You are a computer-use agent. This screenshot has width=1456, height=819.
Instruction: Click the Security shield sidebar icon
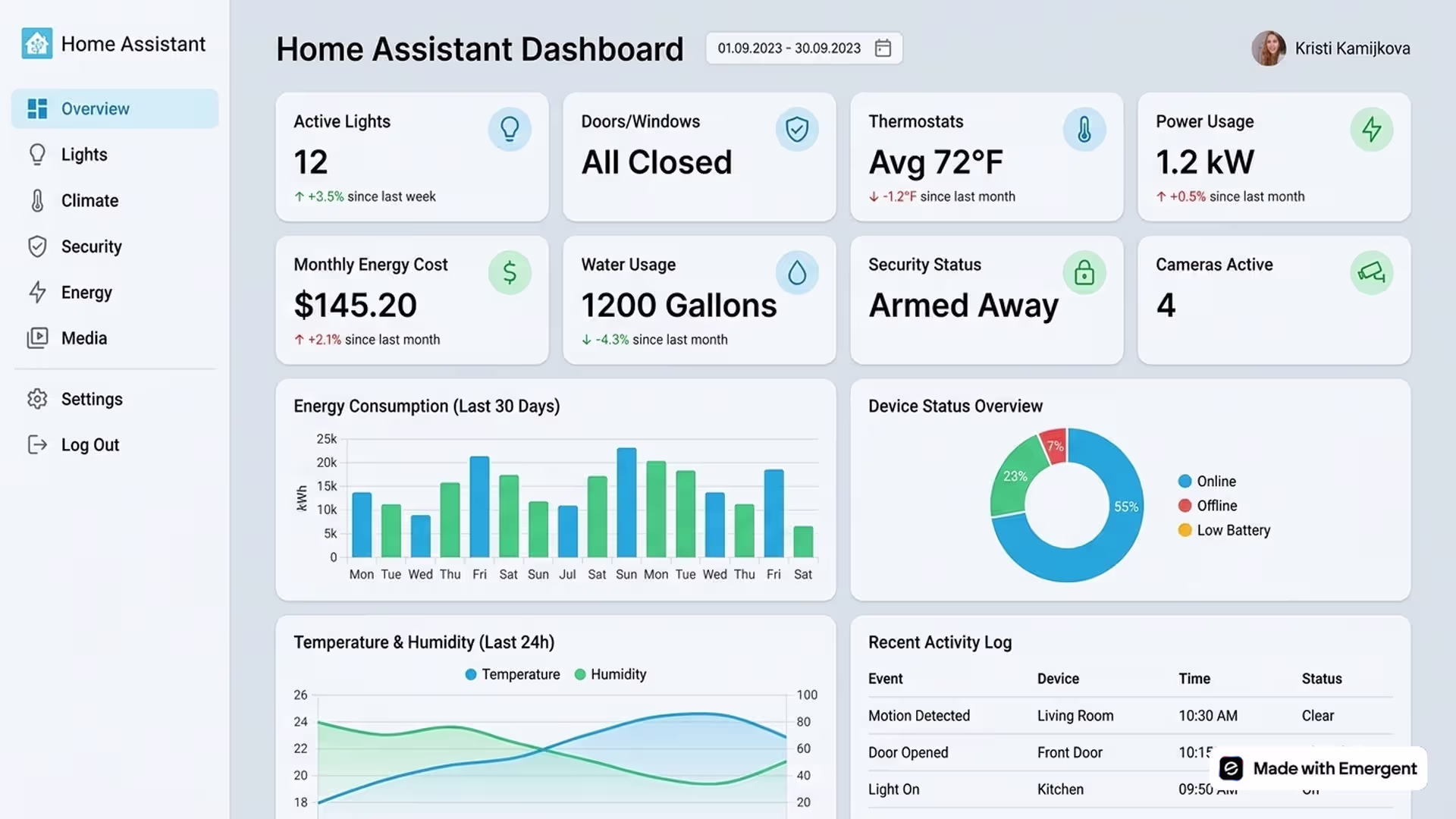coord(37,246)
